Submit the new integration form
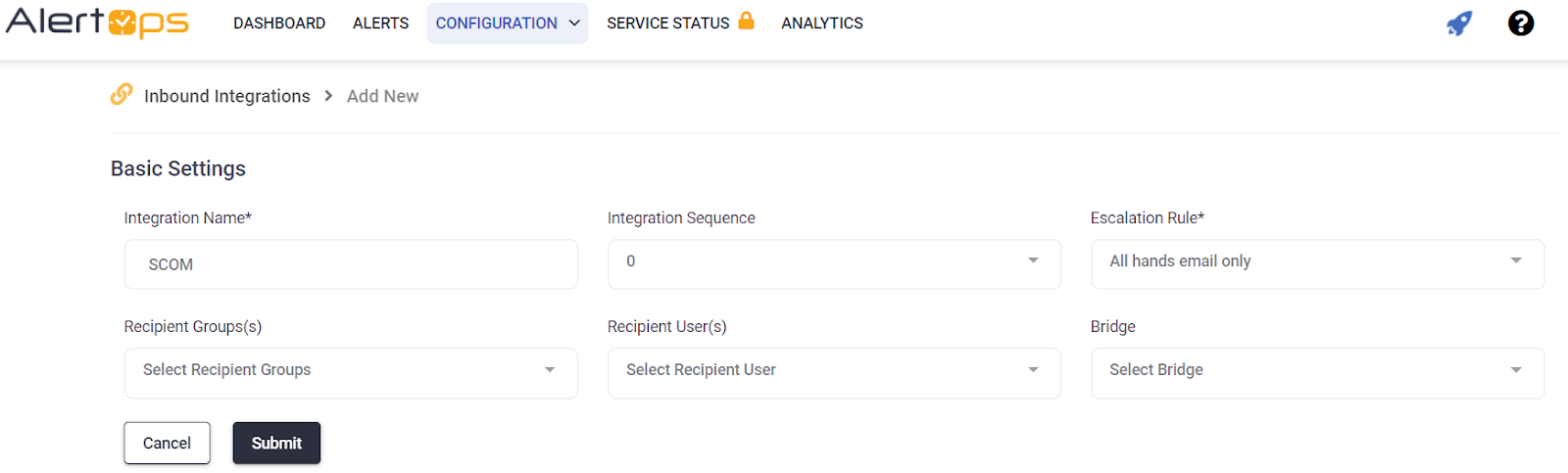This screenshot has width=1568, height=473. click(x=276, y=444)
